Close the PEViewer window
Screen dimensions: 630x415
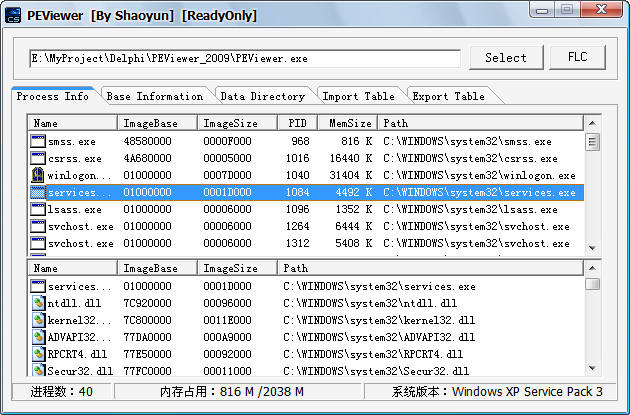pyautogui.click(x=601, y=10)
